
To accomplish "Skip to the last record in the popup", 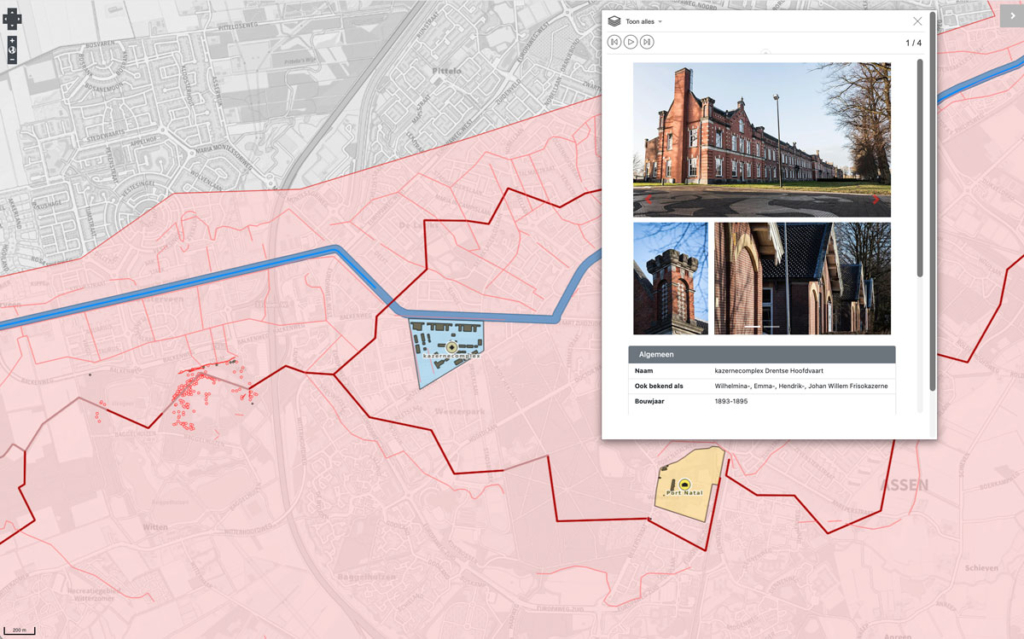I will click(647, 42).
